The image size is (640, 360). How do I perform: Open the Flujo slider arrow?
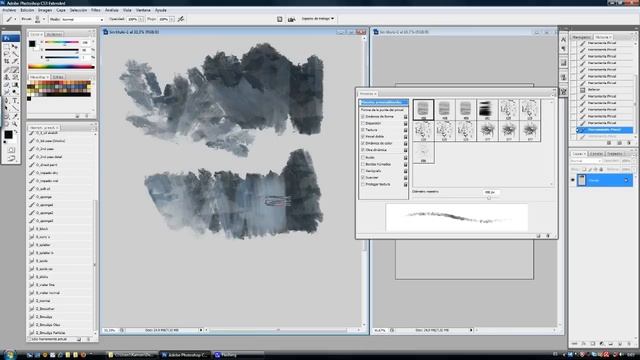[x=172, y=19]
